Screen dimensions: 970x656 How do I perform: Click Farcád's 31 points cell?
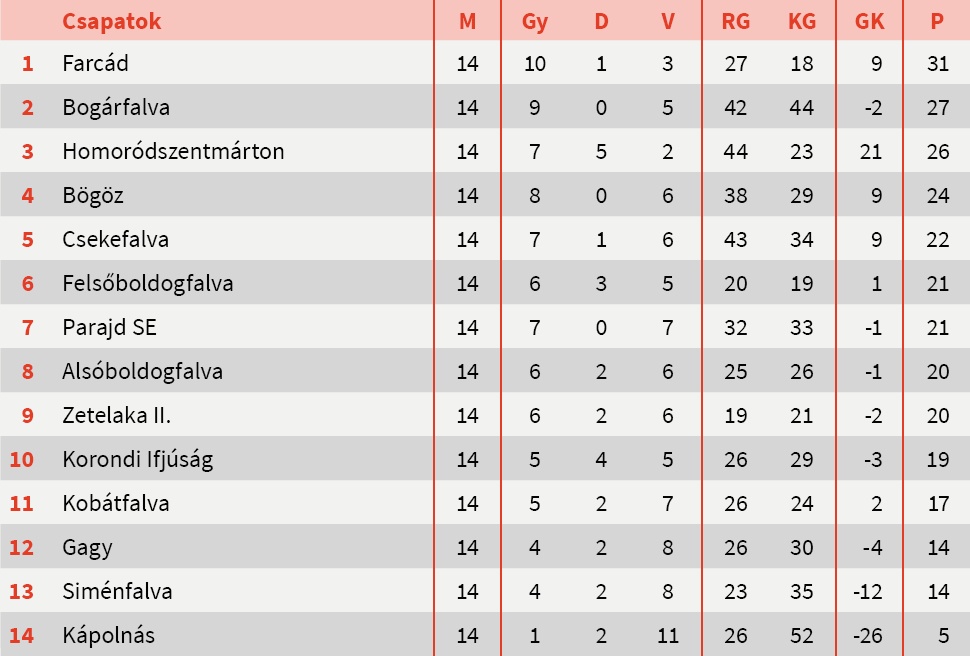[937, 64]
